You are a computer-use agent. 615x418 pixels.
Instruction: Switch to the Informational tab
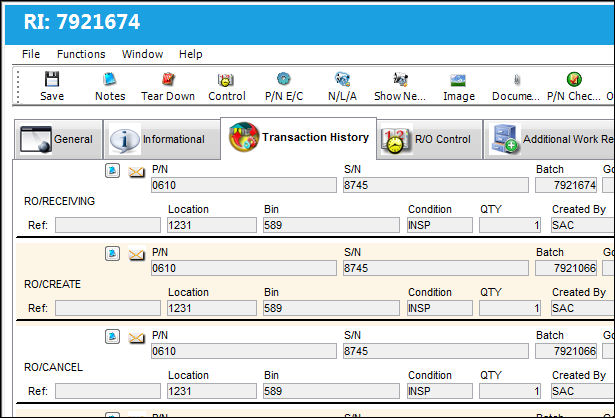[162, 139]
